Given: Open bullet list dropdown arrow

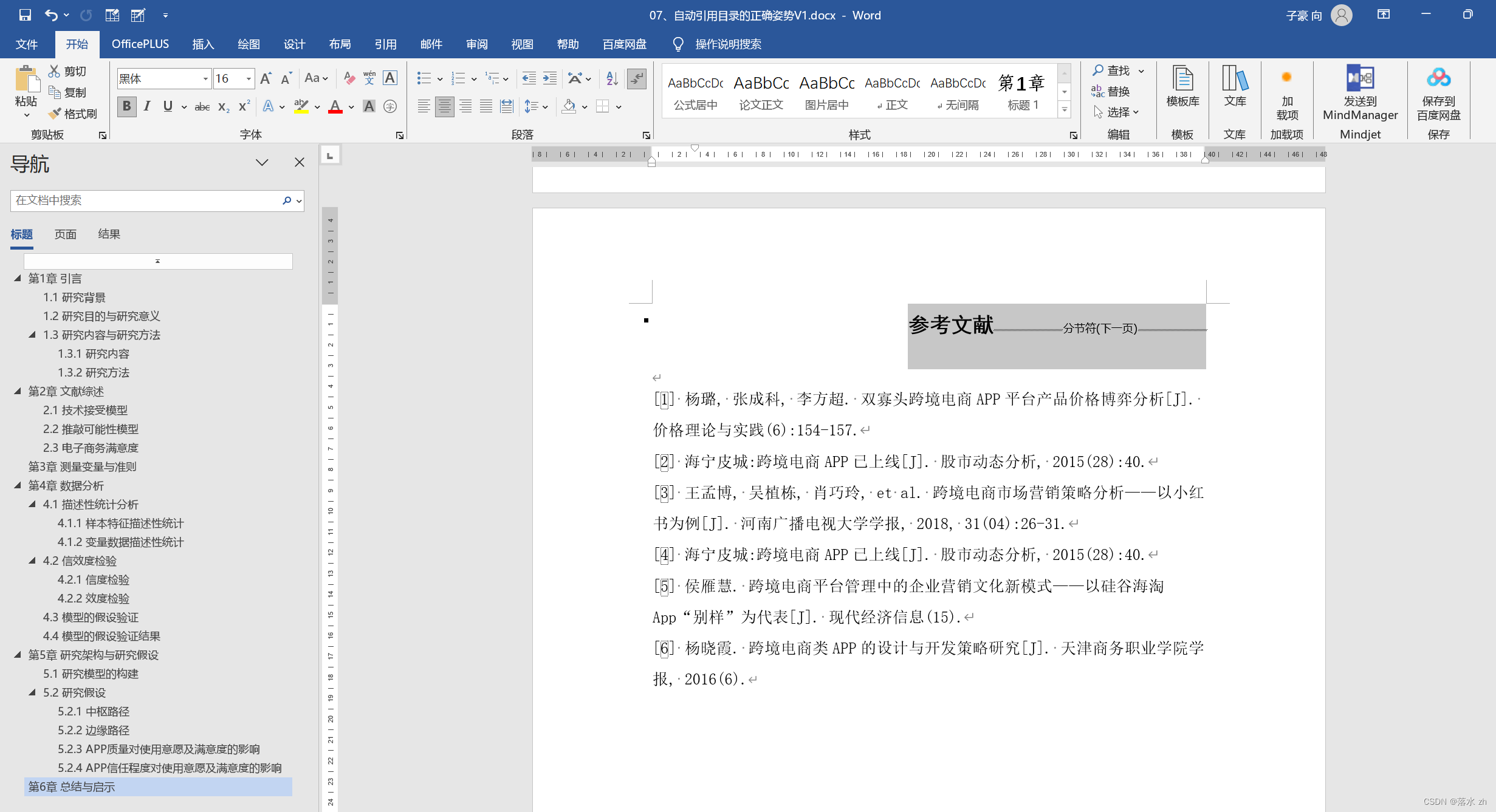Looking at the screenshot, I should click(x=440, y=79).
